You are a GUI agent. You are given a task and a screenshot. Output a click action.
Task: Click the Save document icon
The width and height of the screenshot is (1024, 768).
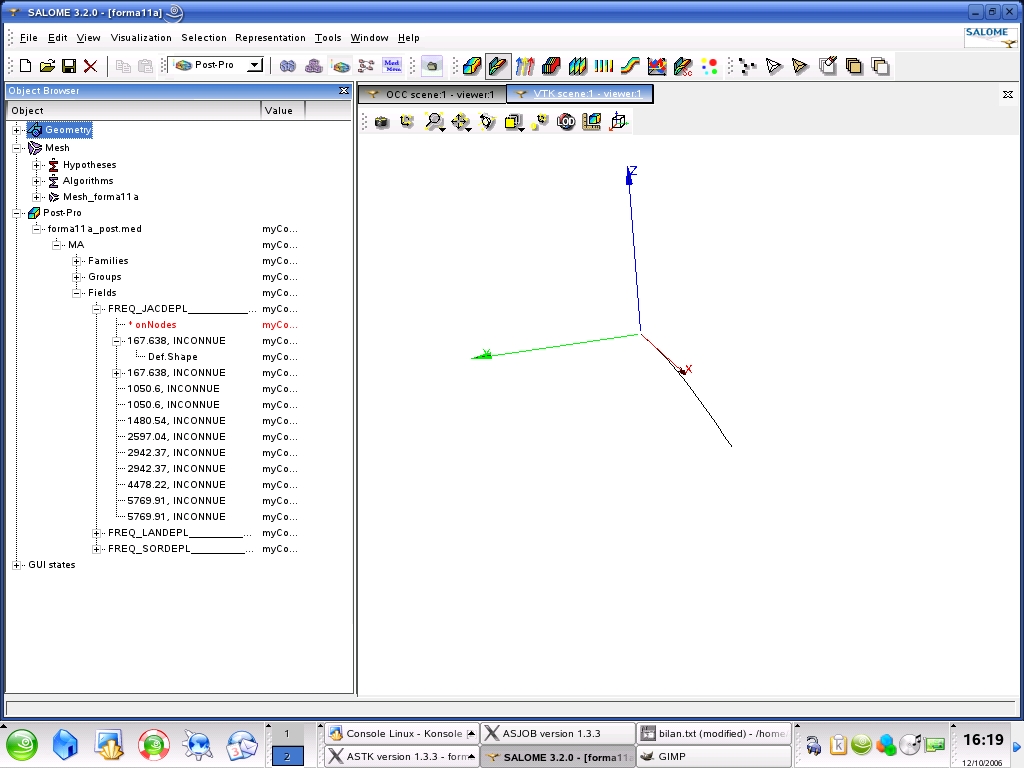click(69, 66)
